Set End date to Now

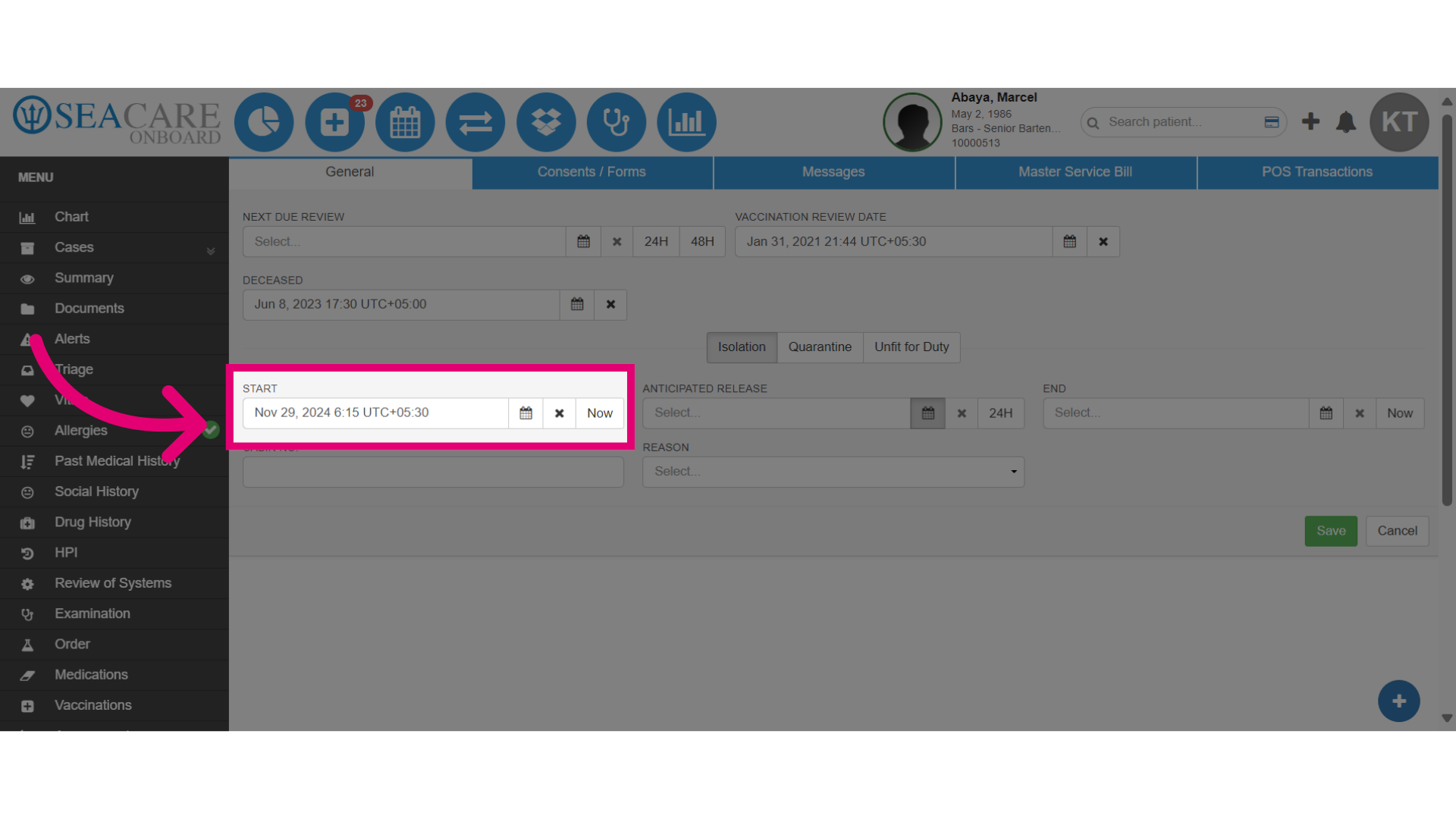pos(1400,413)
